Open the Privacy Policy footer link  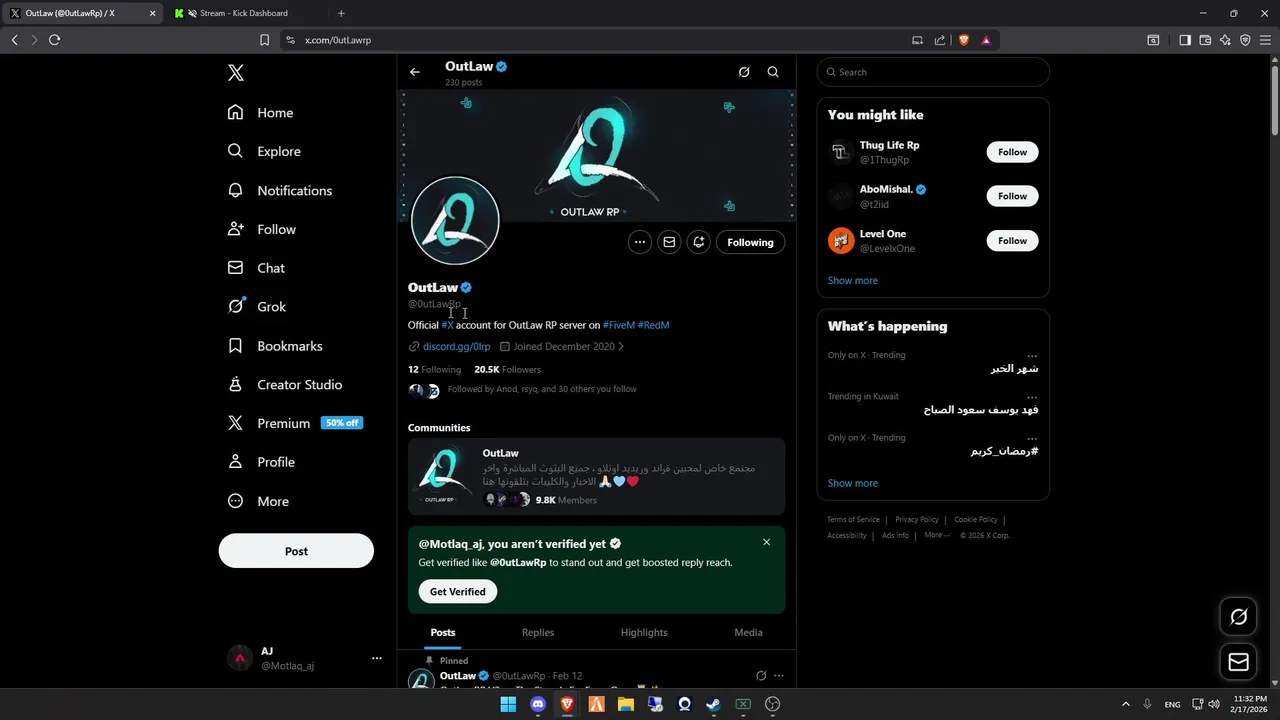pos(917,520)
